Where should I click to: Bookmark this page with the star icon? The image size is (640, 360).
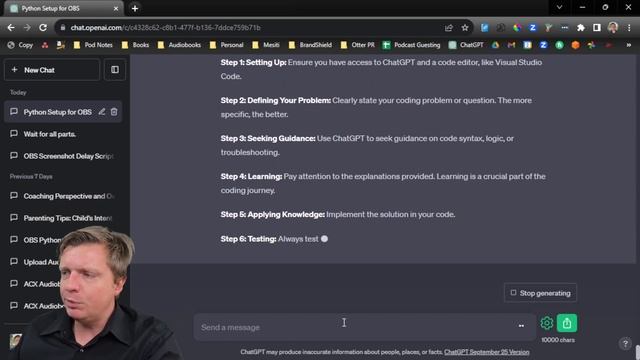[x=464, y=28]
